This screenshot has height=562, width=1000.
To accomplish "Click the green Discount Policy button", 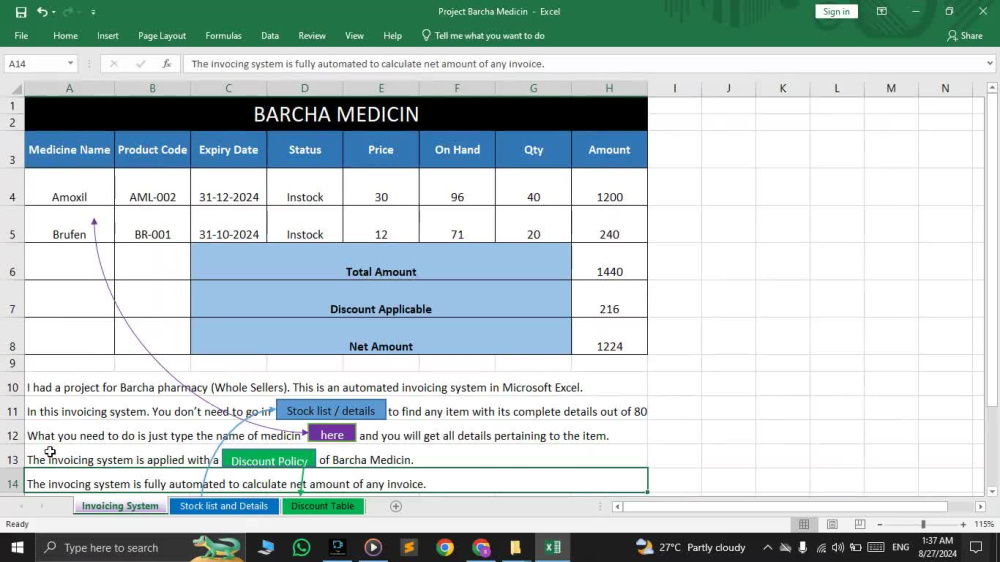I will click(268, 460).
